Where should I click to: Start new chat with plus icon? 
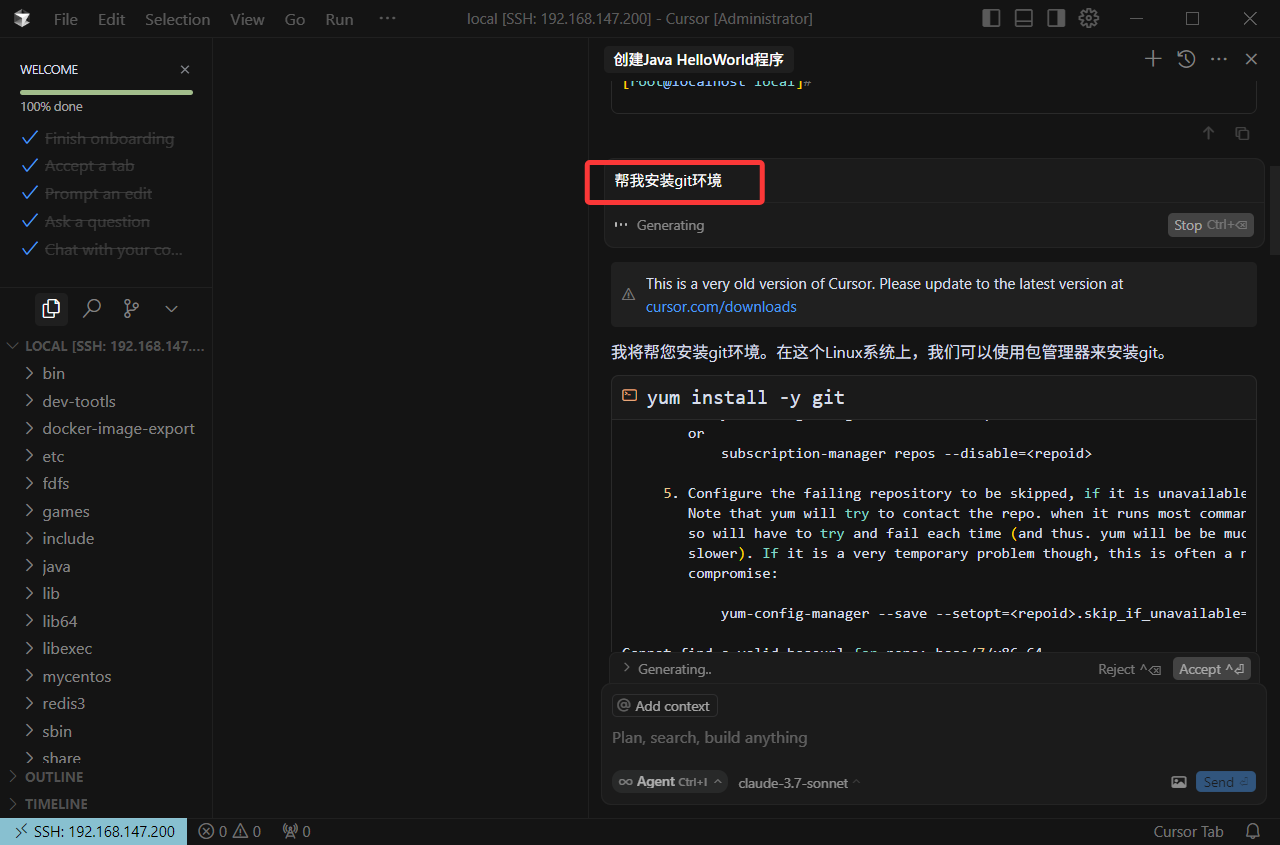click(1153, 59)
